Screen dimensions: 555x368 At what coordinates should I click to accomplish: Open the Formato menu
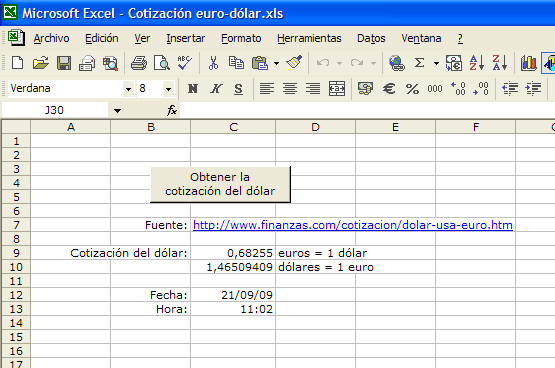(x=241, y=38)
